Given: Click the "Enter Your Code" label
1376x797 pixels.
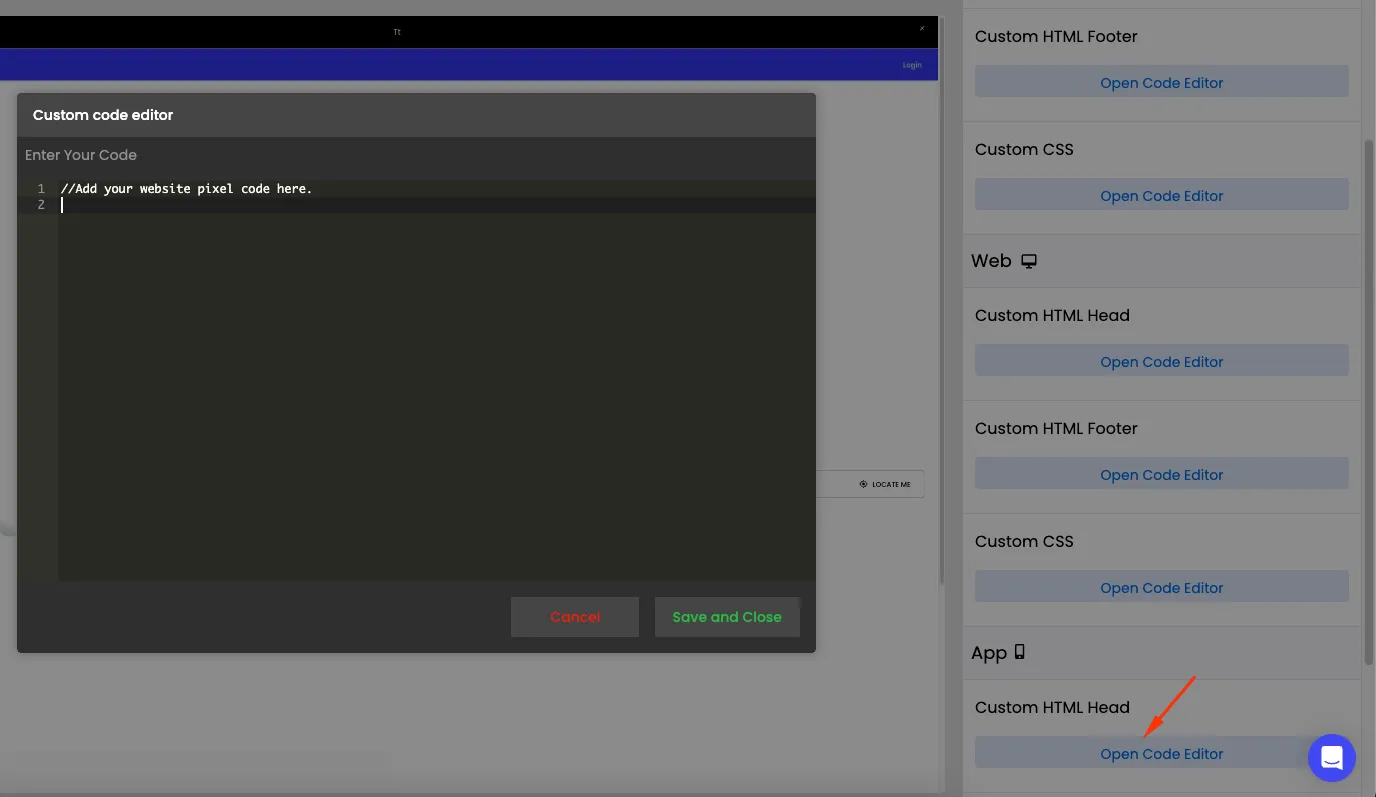Looking at the screenshot, I should coord(81,155).
